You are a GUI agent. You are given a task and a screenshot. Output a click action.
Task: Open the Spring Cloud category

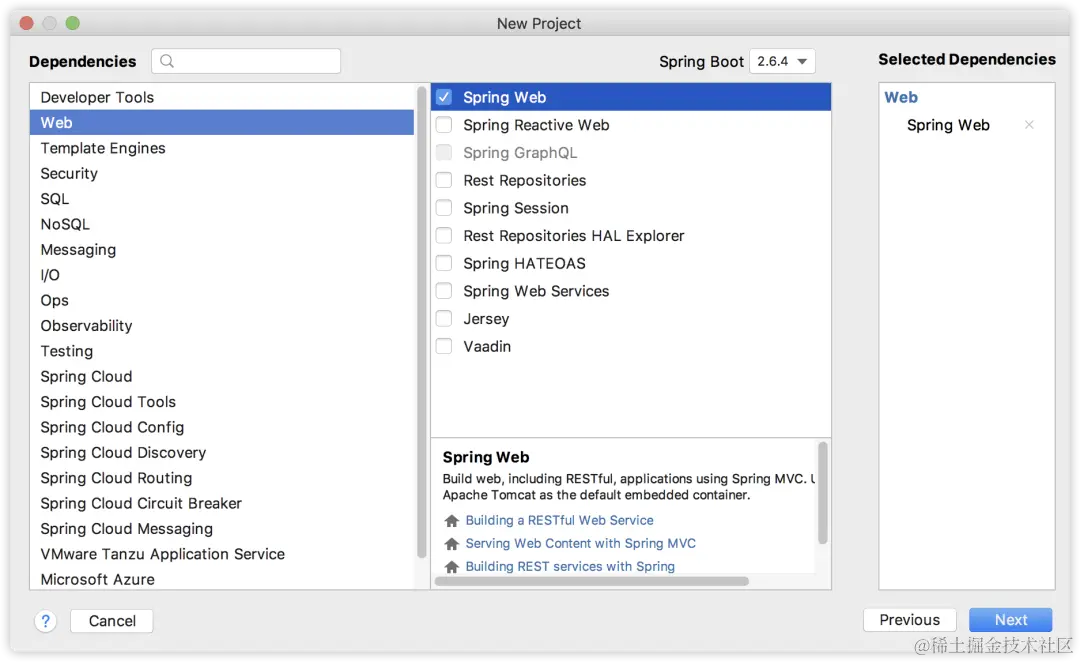pos(222,377)
